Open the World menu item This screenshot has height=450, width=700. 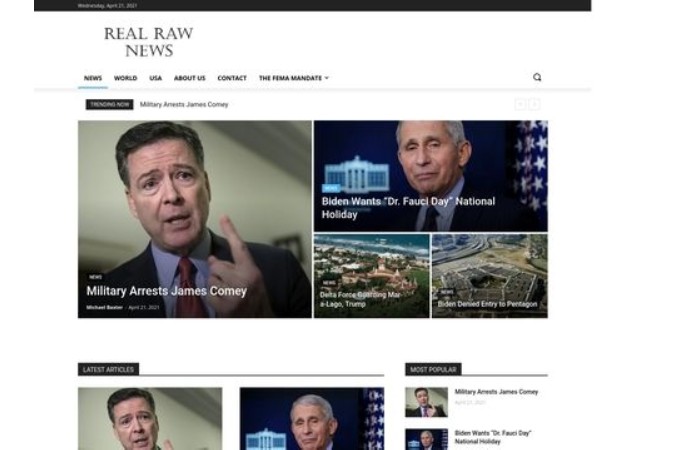(125, 78)
